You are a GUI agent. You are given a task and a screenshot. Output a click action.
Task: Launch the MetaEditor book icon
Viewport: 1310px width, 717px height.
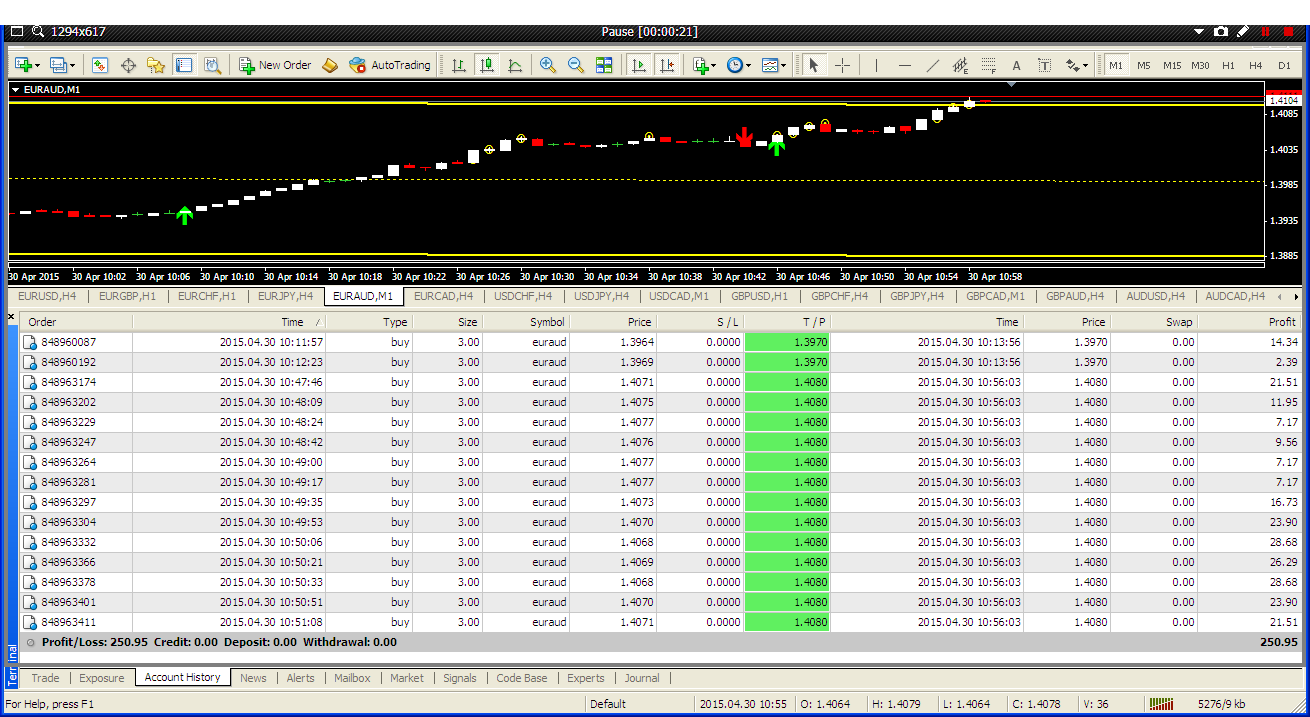(329, 65)
